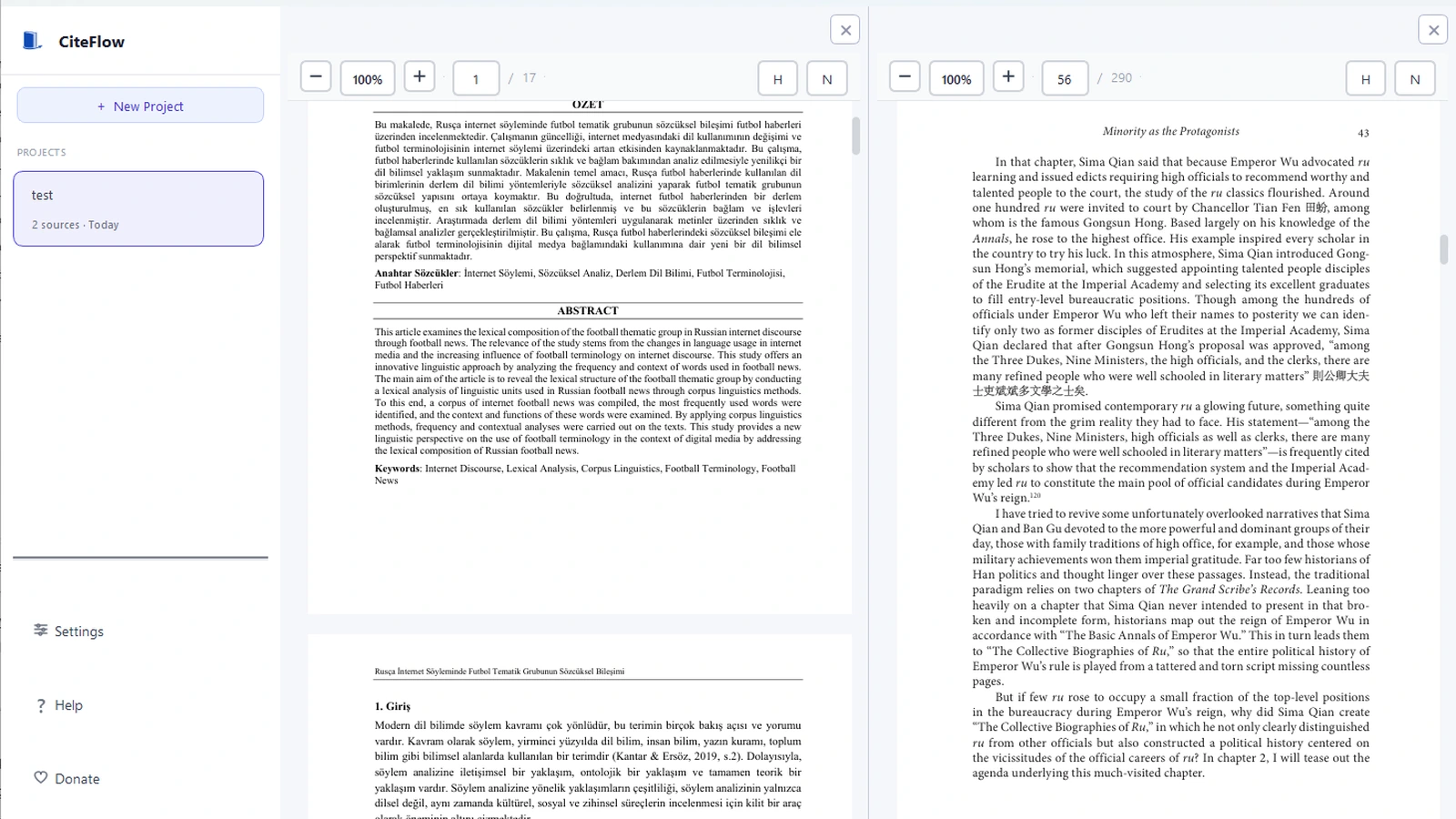Zoom out on the Turkish article PDF
The width and height of the screenshot is (1456, 819).
pyautogui.click(x=315, y=76)
